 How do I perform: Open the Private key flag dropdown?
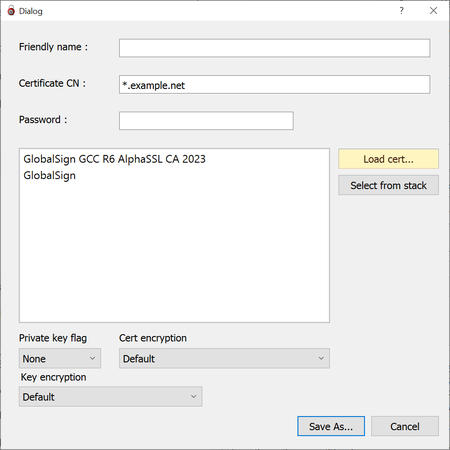60,358
